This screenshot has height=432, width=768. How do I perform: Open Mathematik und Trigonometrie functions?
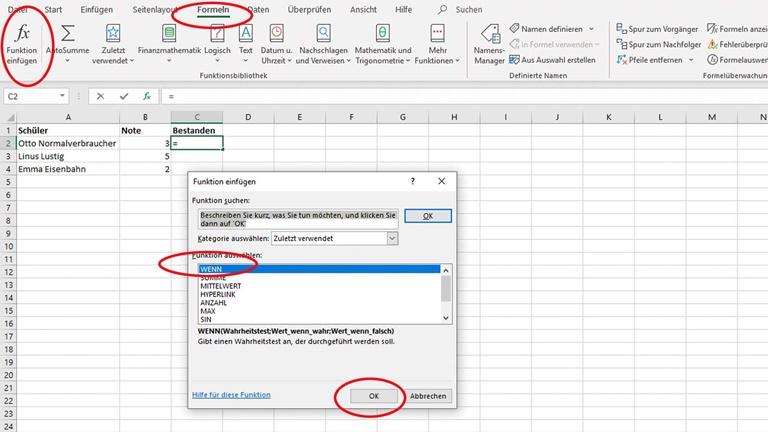coord(383,44)
